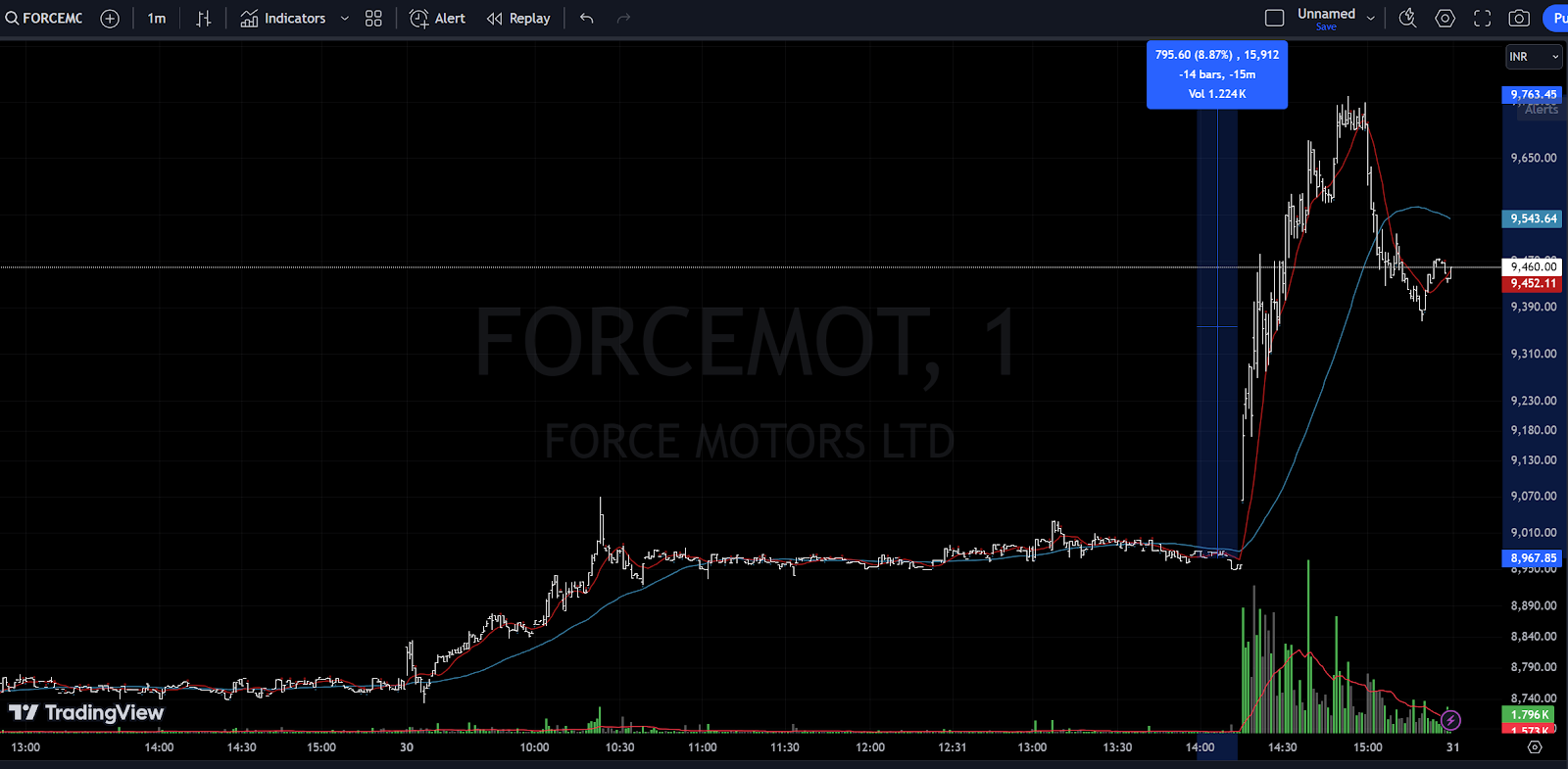Open the INR currency dropdown
Image resolution: width=1568 pixels, height=769 pixels.
point(1534,57)
